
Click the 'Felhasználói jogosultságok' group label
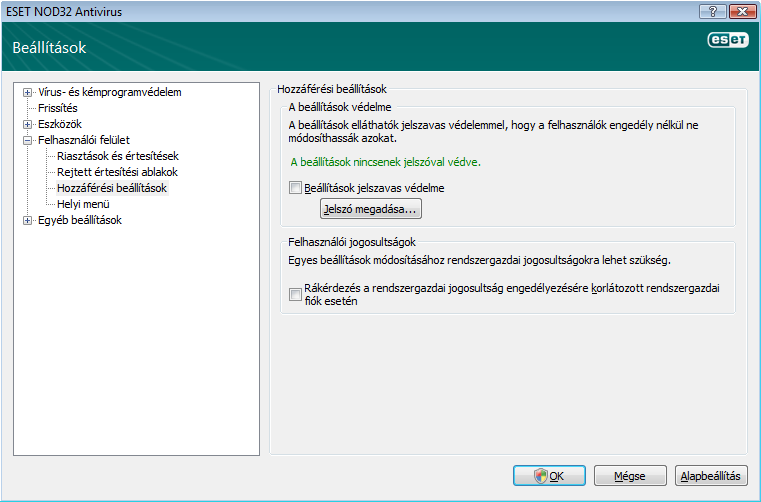pos(352,242)
